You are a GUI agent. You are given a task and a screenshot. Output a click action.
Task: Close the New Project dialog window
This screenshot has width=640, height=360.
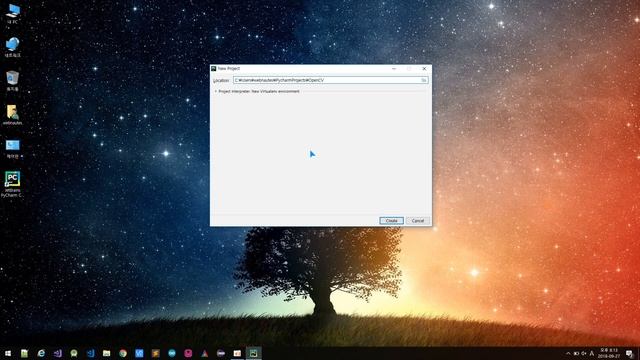(x=424, y=69)
